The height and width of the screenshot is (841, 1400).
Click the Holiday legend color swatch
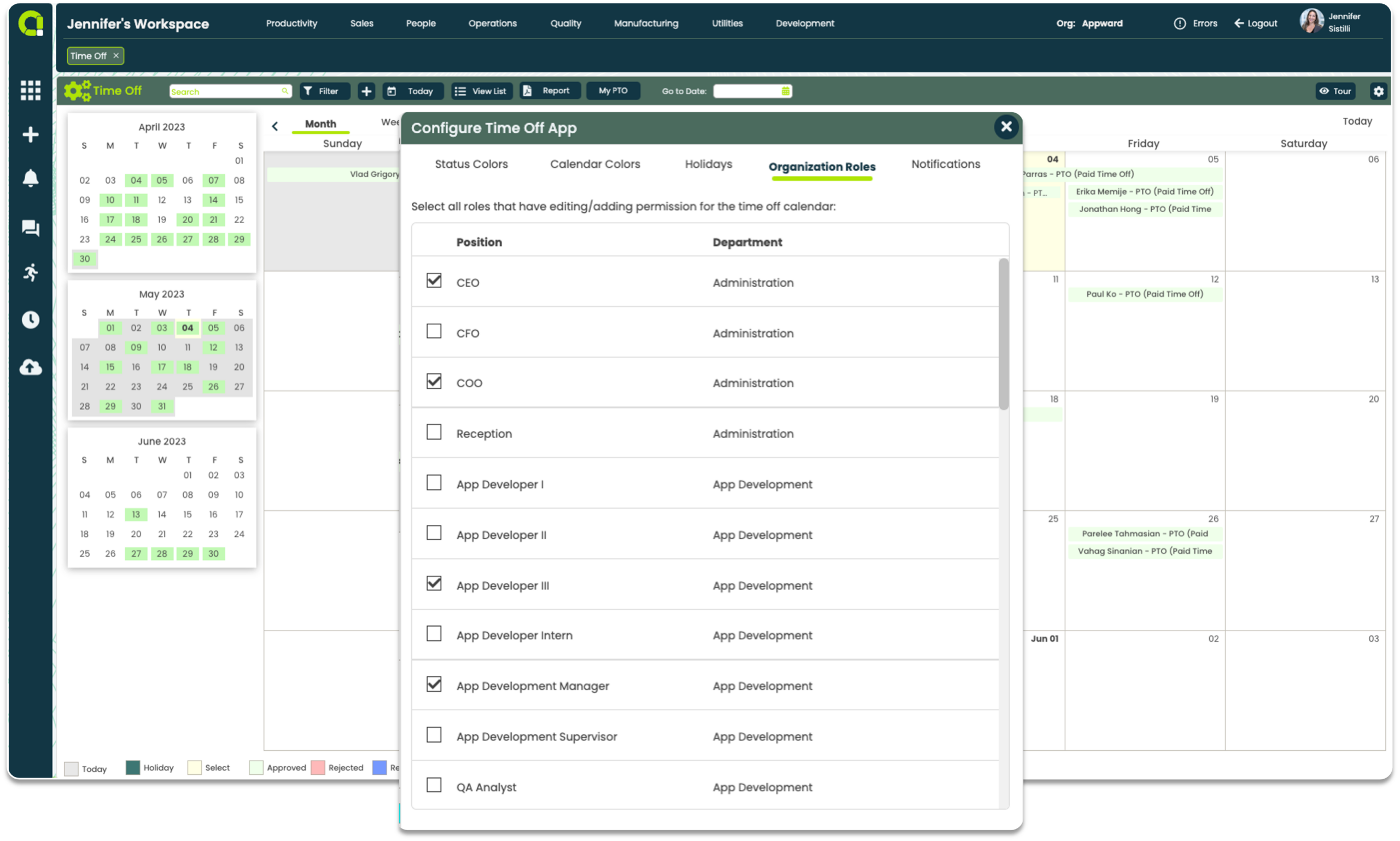[133, 767]
